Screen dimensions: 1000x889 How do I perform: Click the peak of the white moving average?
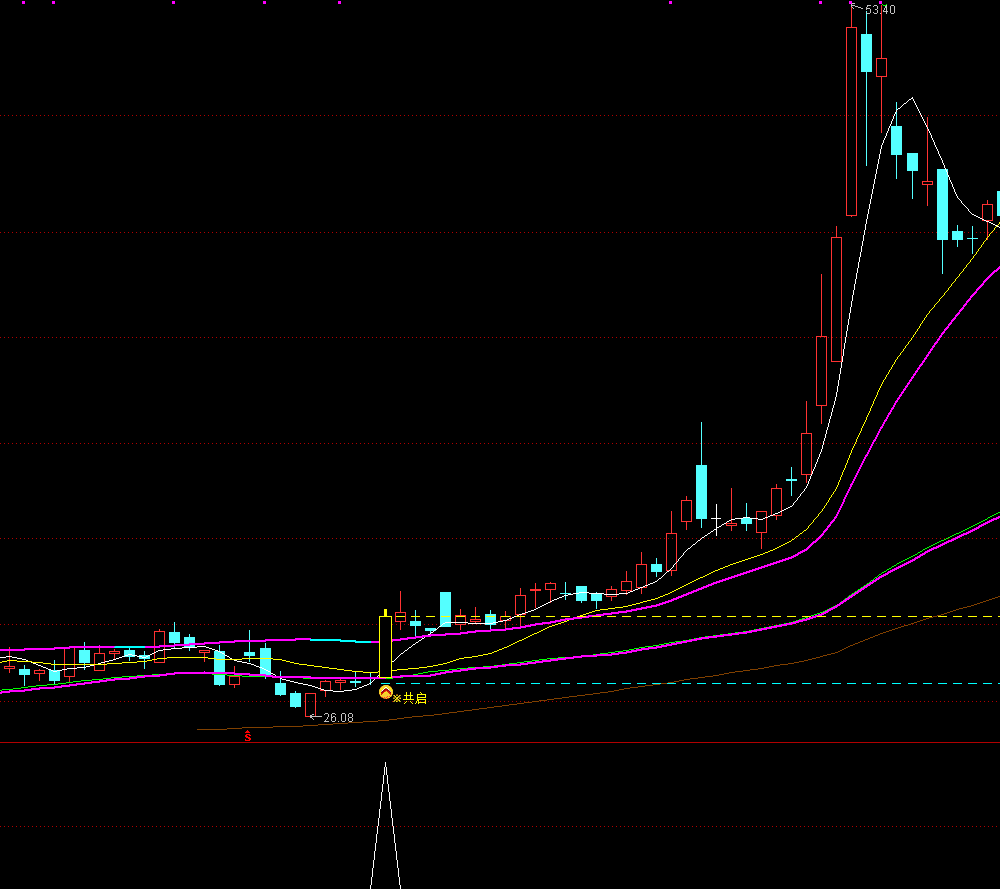coord(911,99)
